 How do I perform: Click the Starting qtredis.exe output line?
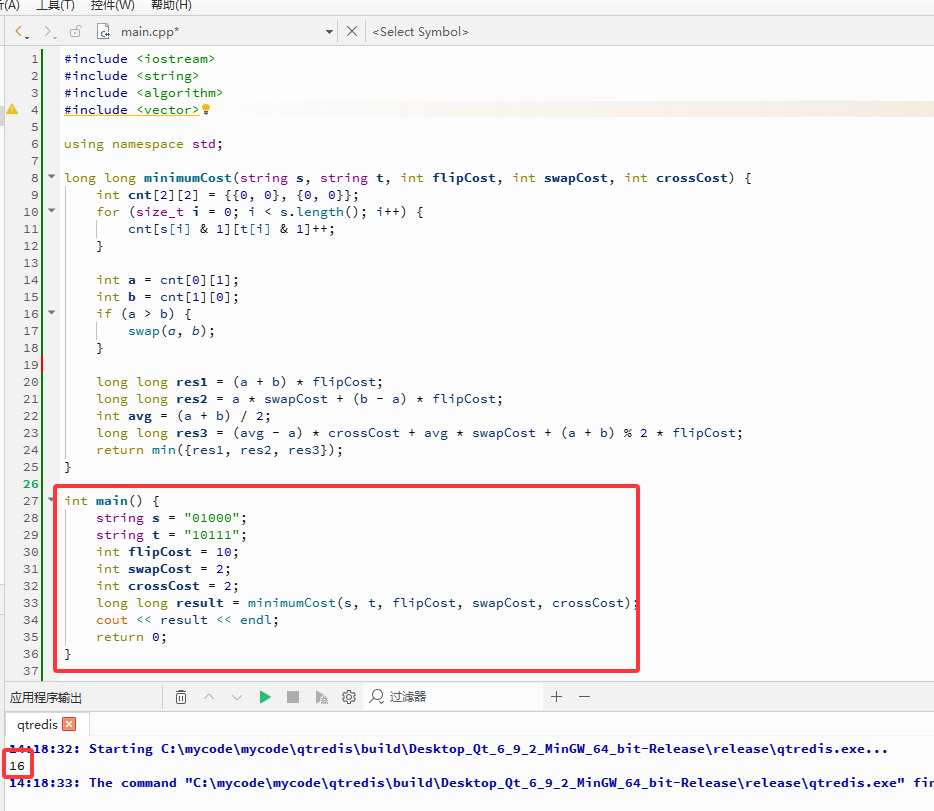pos(448,749)
